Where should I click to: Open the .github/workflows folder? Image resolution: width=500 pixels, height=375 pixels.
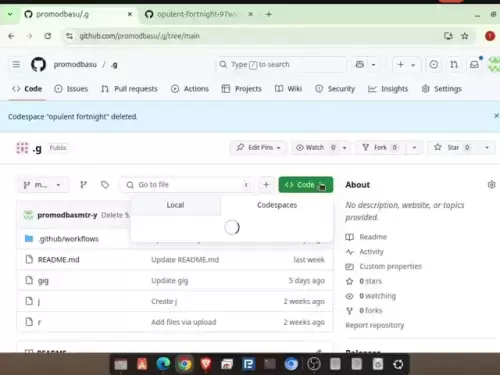pos(68,239)
